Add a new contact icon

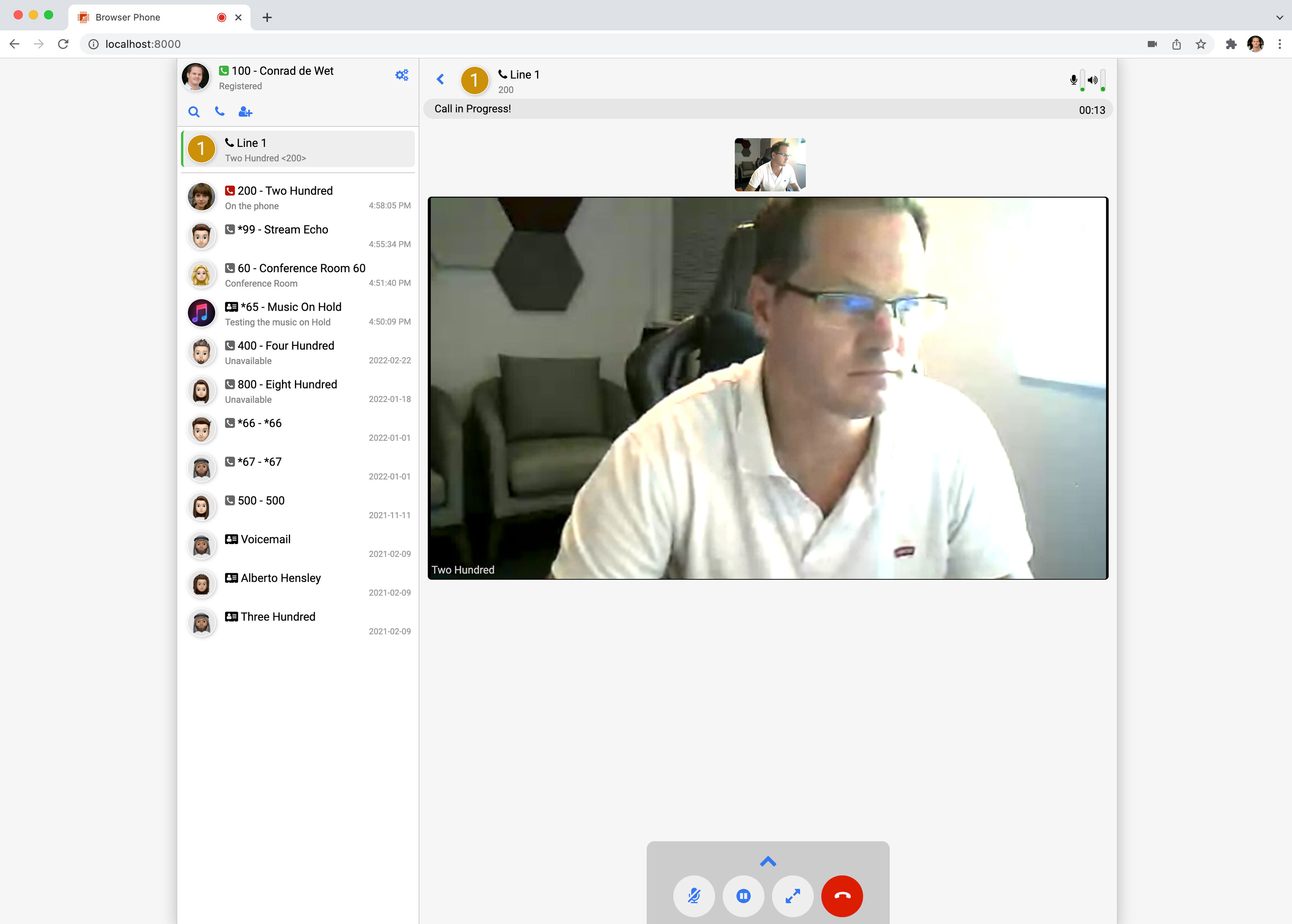click(x=245, y=111)
